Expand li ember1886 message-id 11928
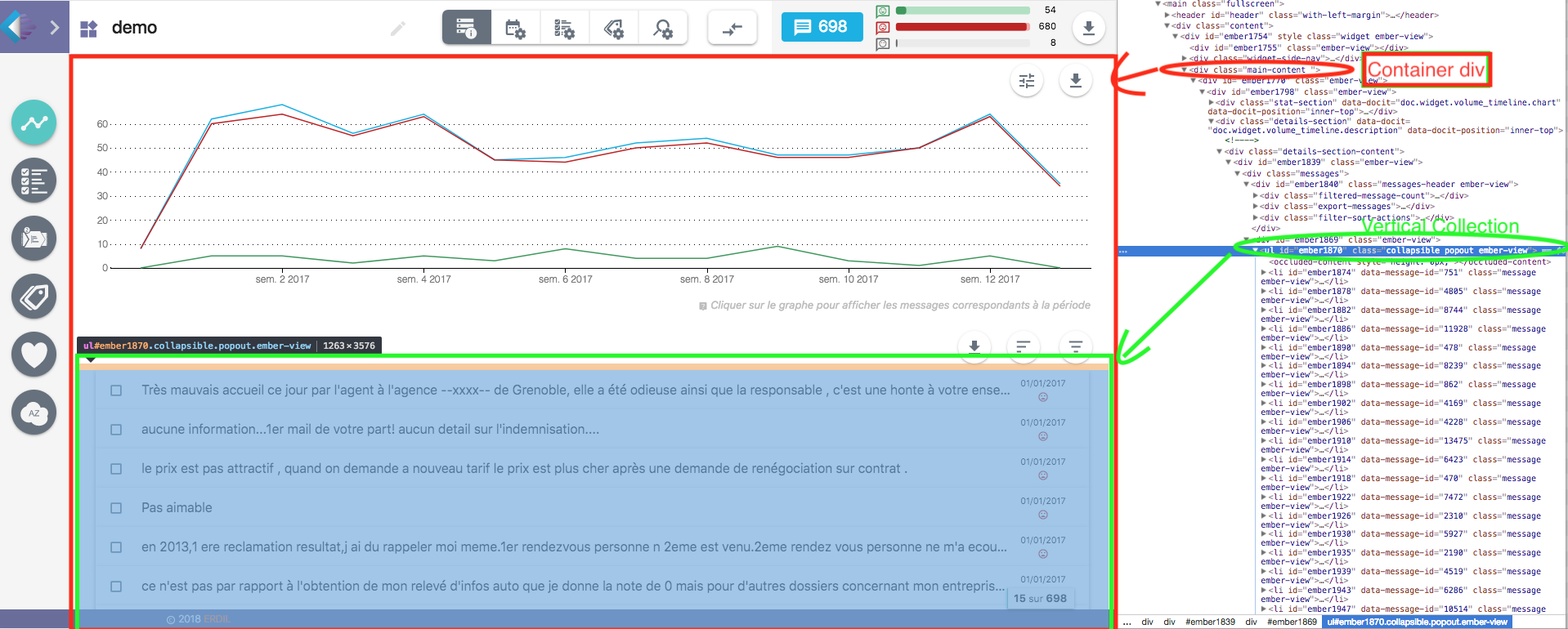 point(1264,329)
